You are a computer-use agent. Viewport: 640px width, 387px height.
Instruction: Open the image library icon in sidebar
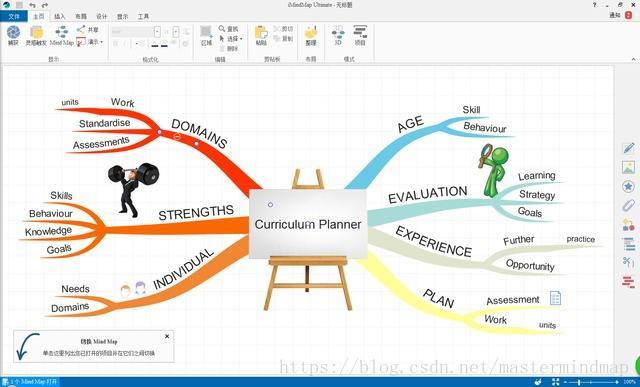point(629,167)
